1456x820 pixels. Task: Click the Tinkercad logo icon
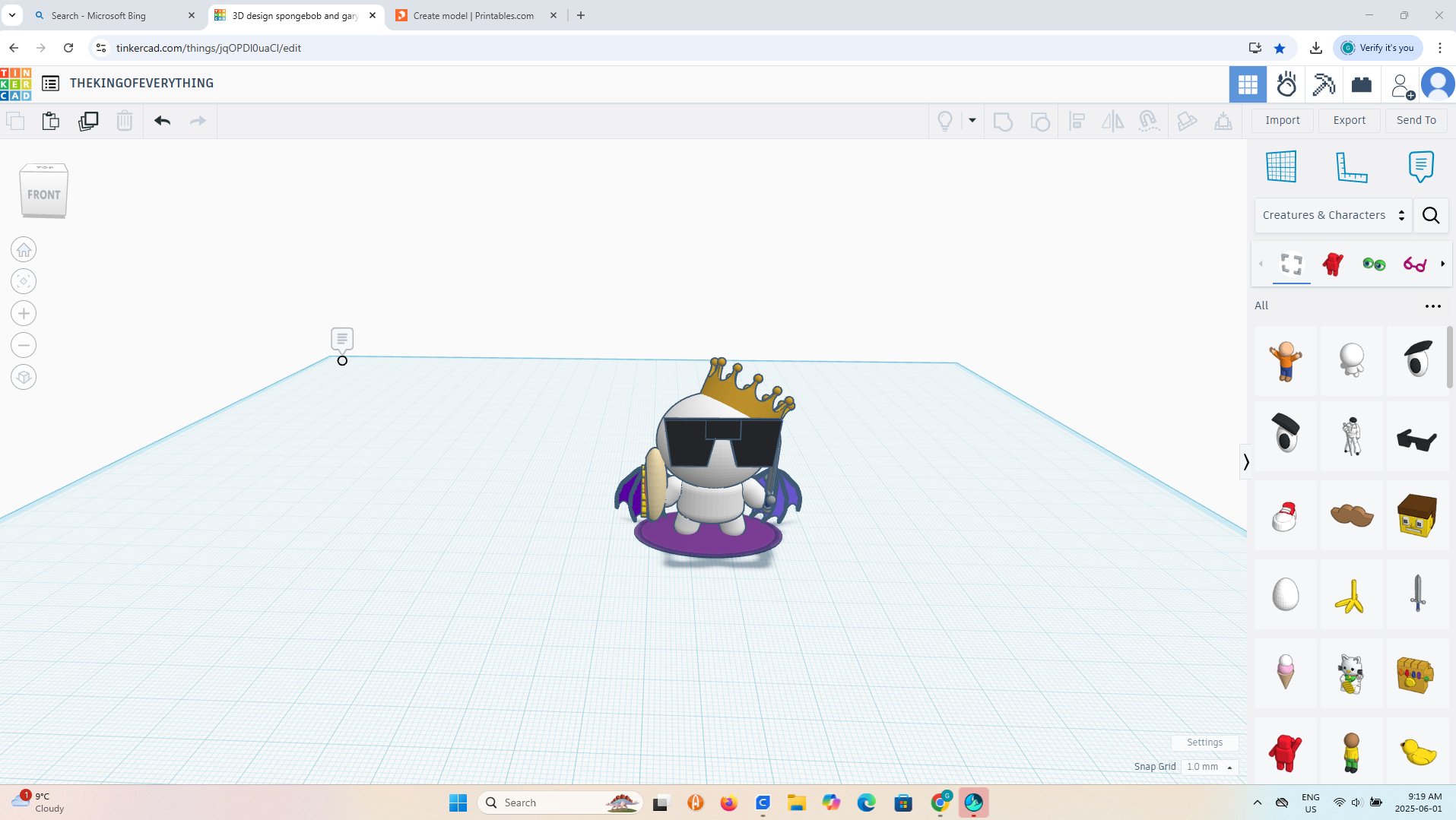click(x=16, y=84)
